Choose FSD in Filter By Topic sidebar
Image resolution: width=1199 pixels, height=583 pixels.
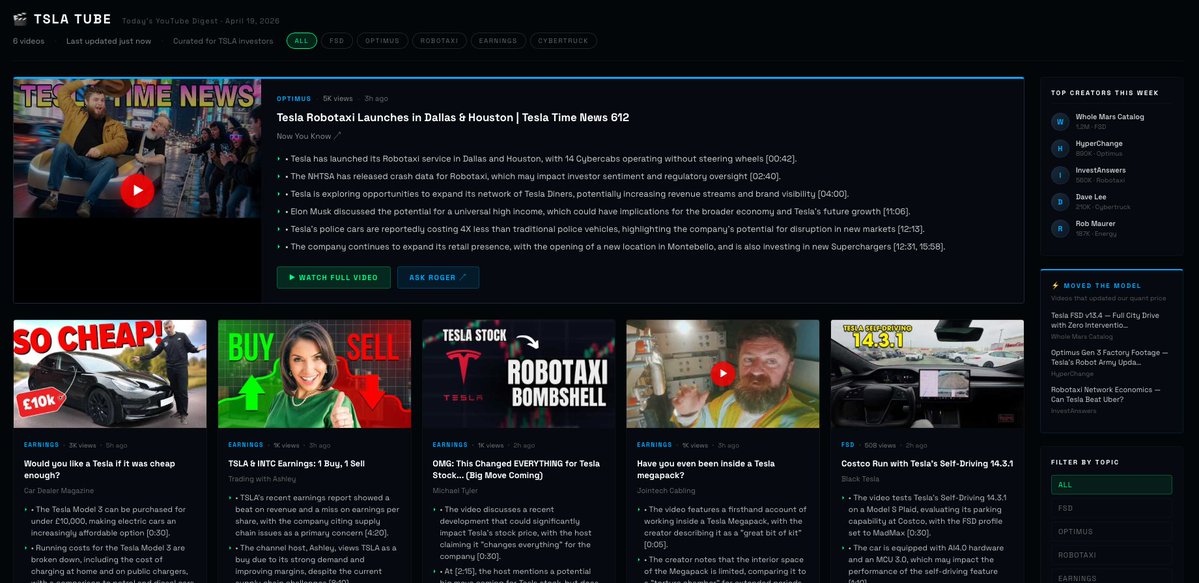[1111, 508]
